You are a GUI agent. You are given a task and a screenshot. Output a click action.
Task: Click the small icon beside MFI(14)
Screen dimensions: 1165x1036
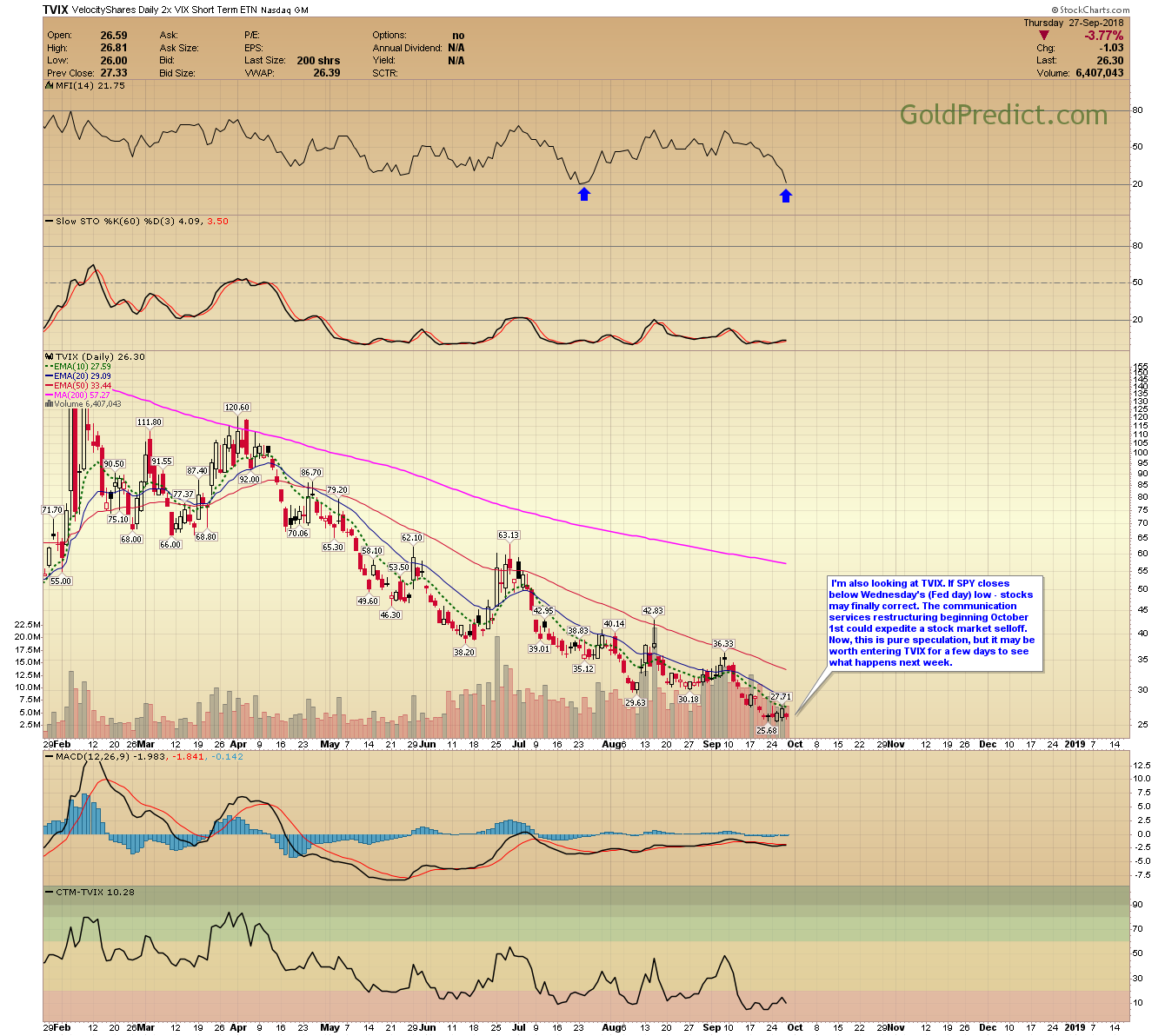click(49, 85)
